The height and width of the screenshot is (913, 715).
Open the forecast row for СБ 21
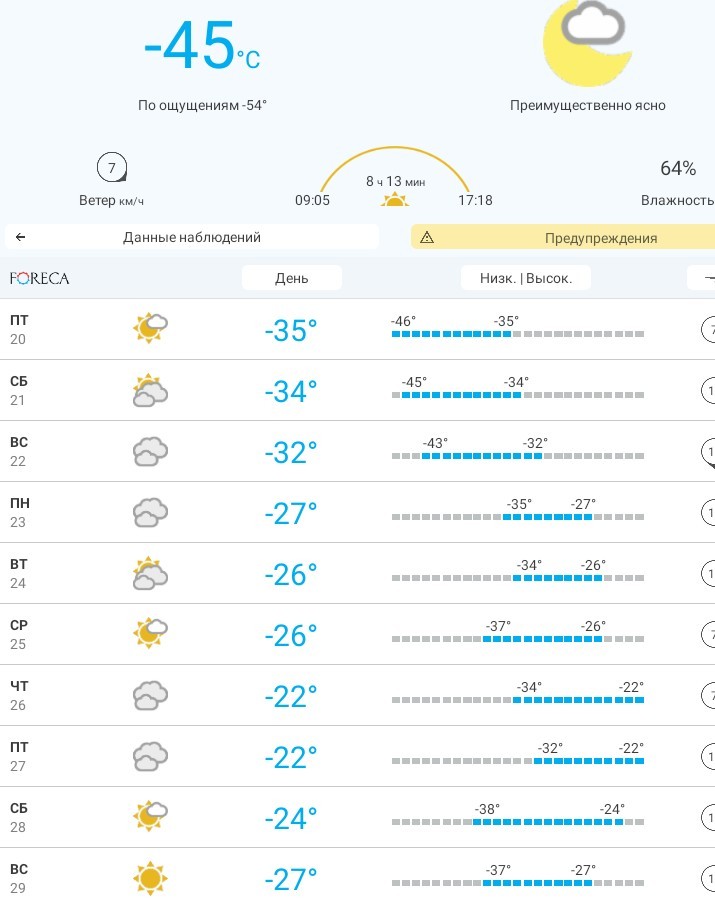click(358, 390)
